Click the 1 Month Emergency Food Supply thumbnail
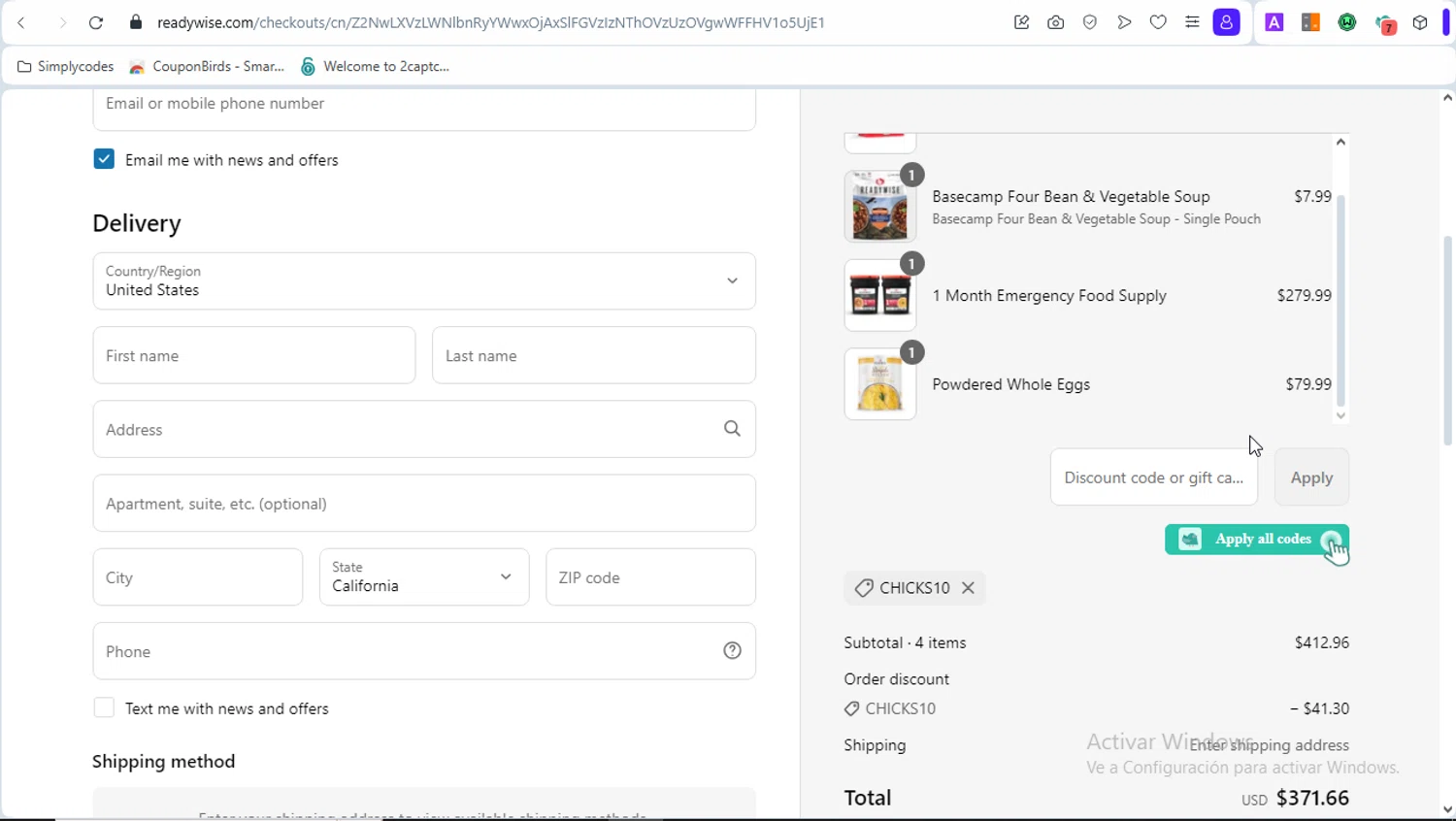Image resolution: width=1456 pixels, height=821 pixels. [x=880, y=295]
